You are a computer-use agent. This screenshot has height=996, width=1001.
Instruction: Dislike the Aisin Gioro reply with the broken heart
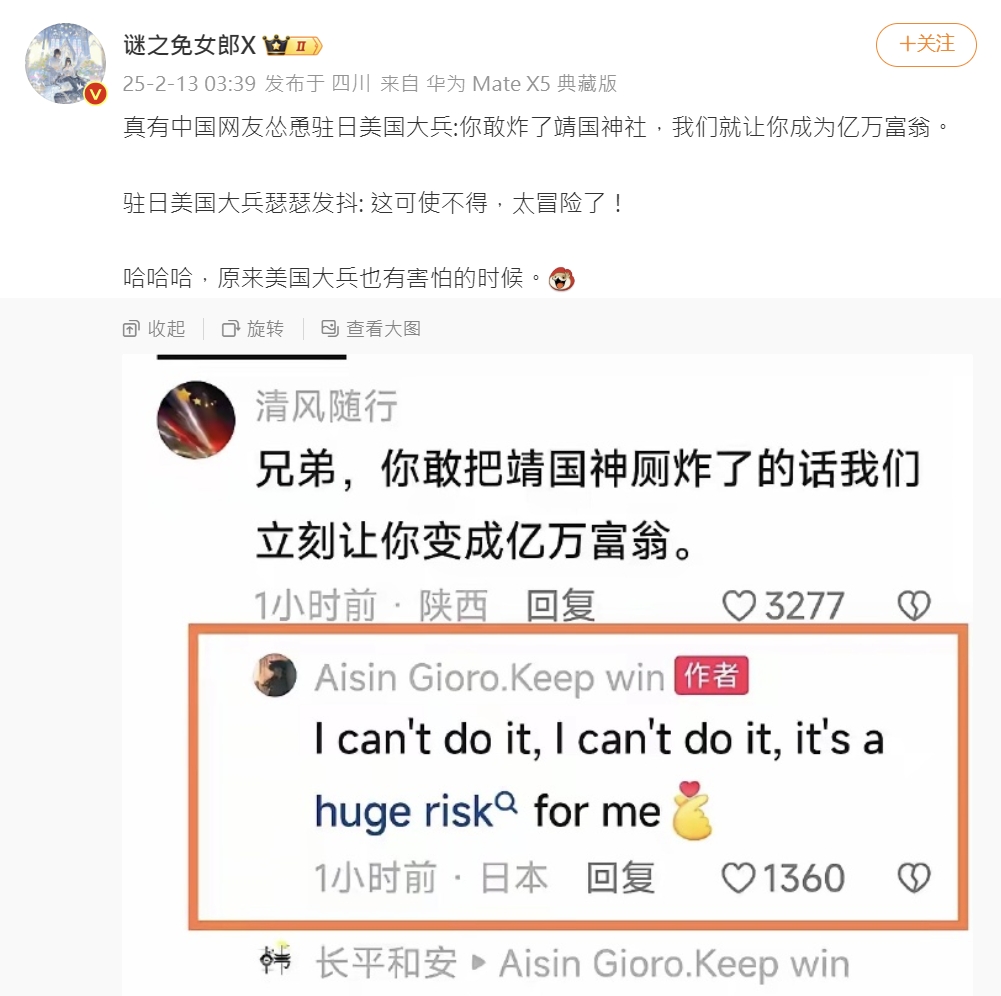[x=914, y=878]
